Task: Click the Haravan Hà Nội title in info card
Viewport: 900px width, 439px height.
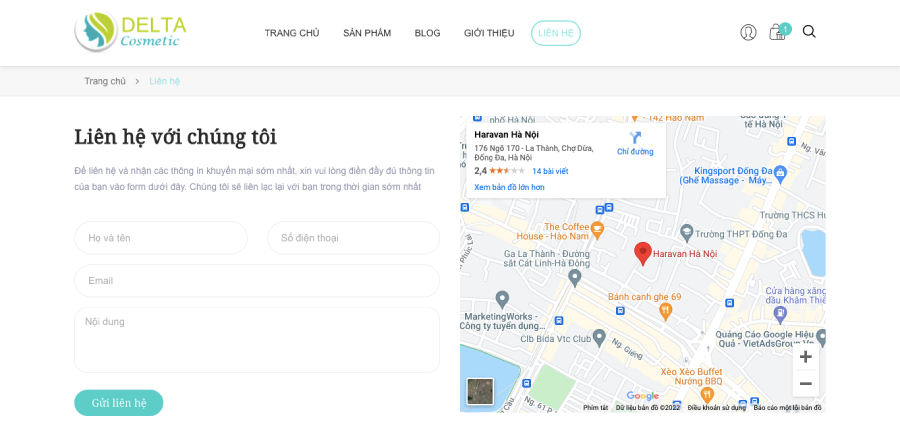Action: pyautogui.click(x=506, y=135)
